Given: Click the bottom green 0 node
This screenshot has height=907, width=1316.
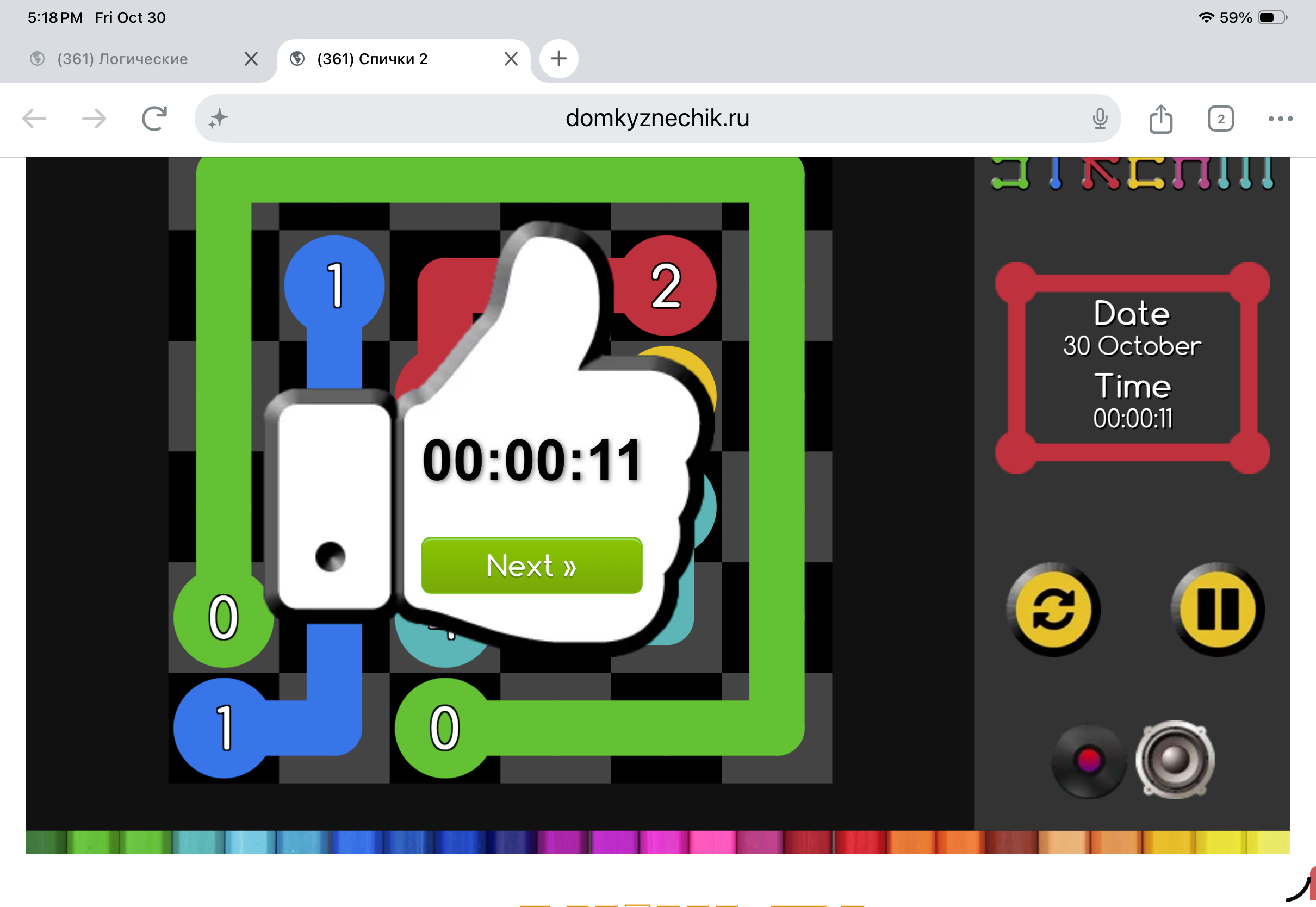Looking at the screenshot, I should point(444,728).
